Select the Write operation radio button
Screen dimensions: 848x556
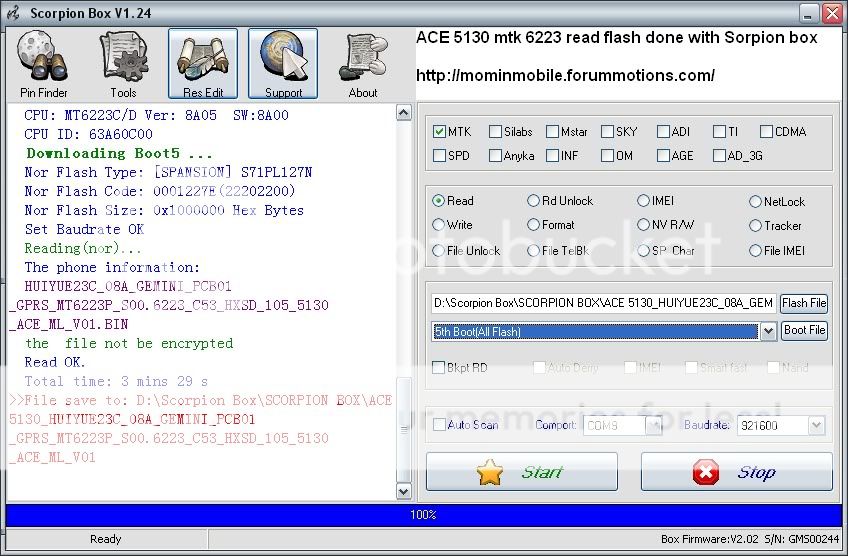(x=438, y=224)
